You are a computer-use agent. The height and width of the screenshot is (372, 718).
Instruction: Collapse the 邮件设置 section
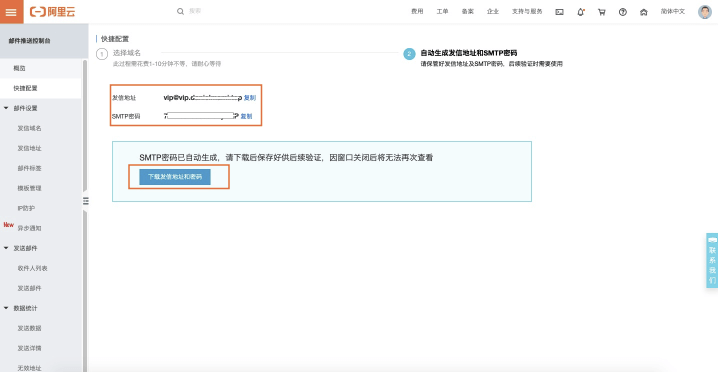(6, 109)
